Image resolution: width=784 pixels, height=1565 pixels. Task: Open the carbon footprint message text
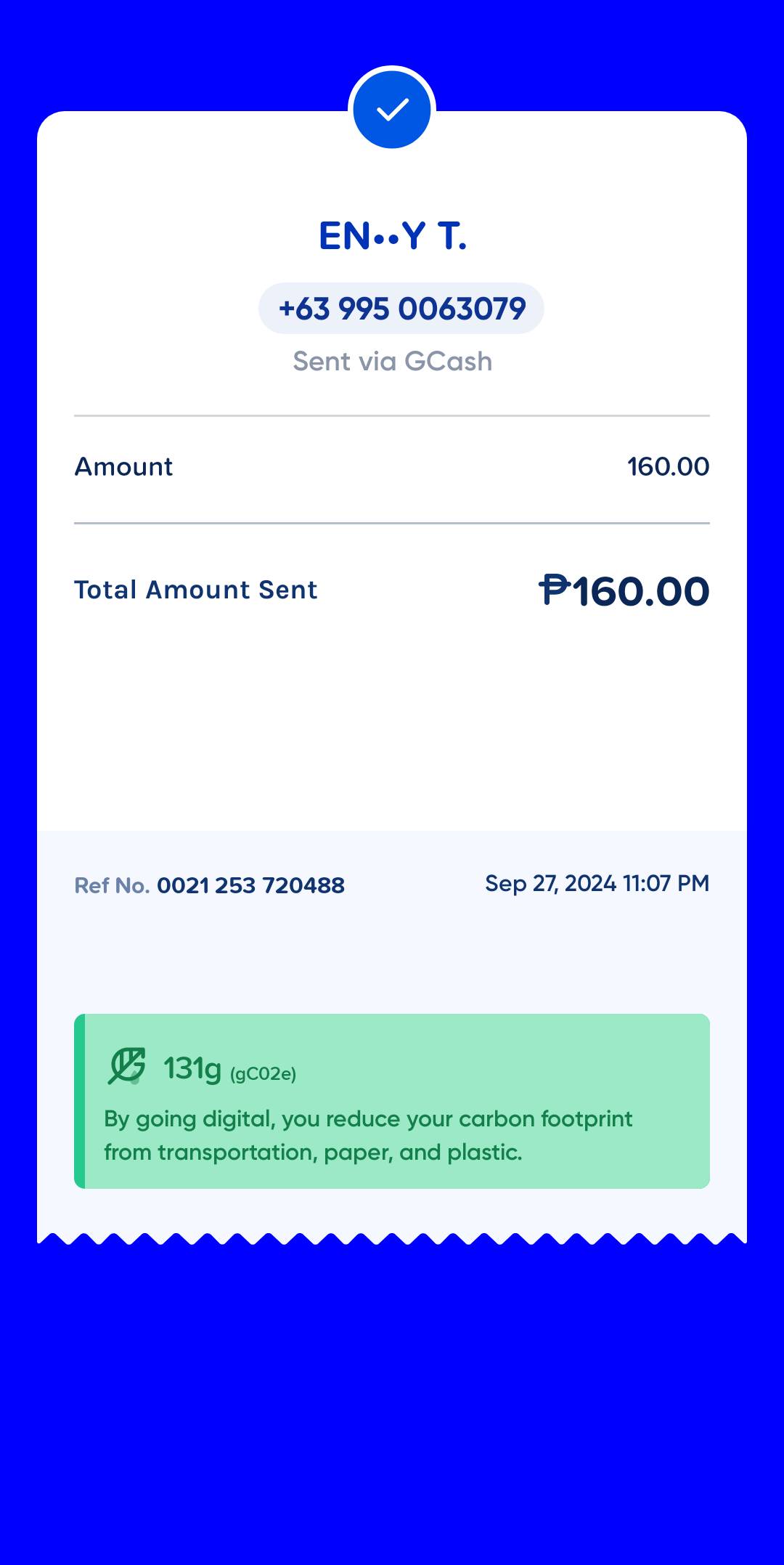click(368, 1135)
